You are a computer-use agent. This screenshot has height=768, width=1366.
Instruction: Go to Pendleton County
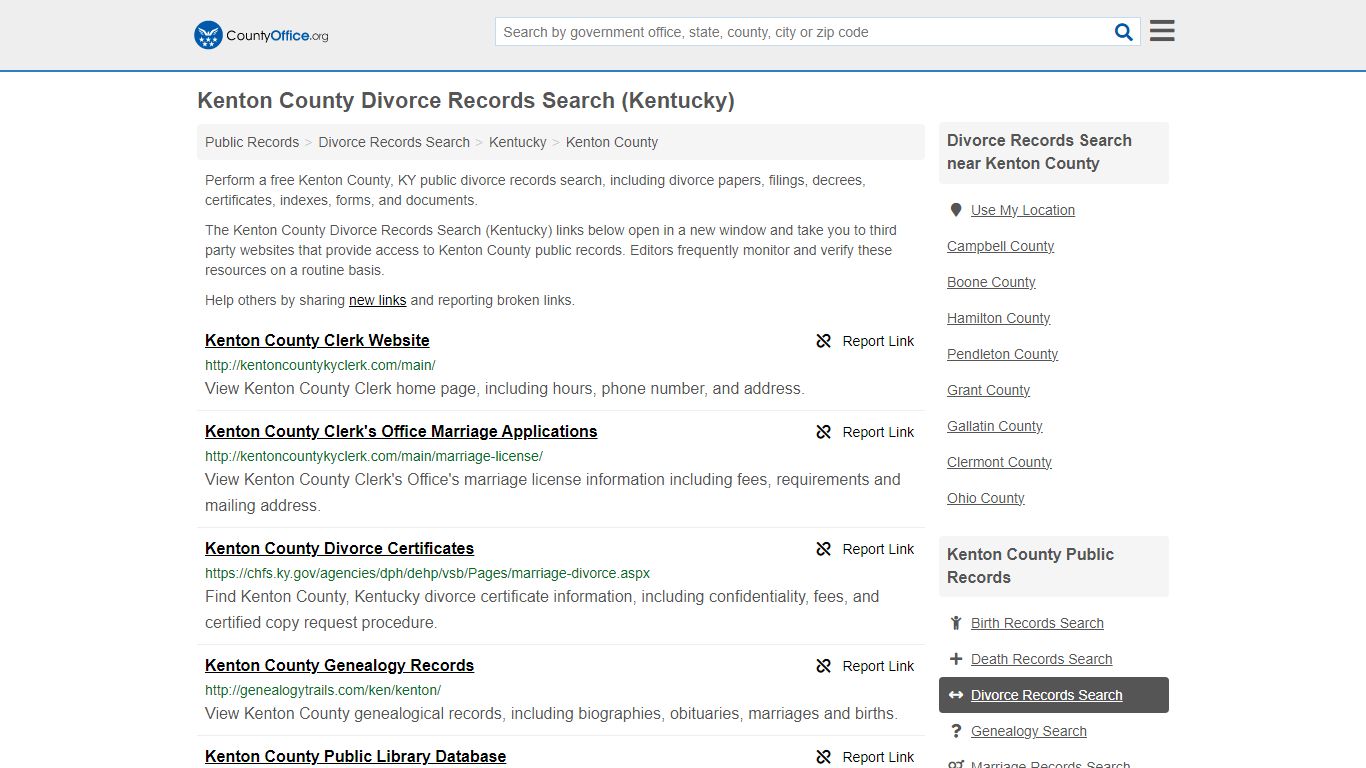pos(1002,354)
